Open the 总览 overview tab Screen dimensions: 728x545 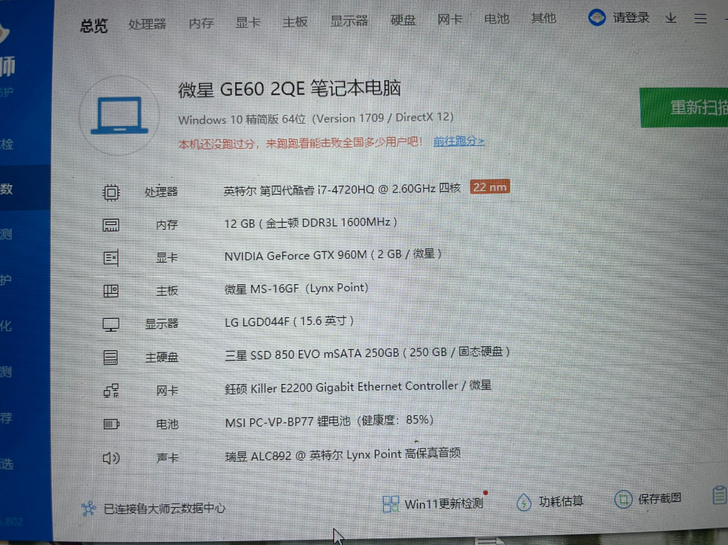point(94,25)
